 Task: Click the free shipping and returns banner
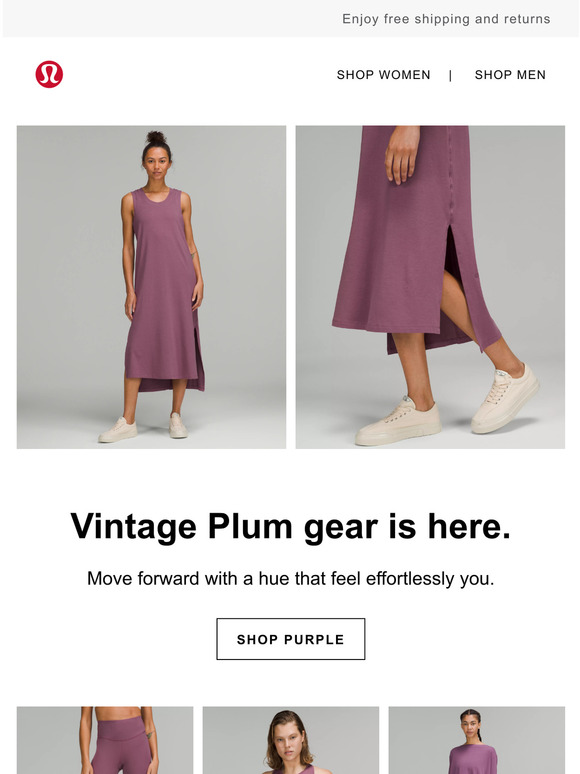click(x=446, y=19)
